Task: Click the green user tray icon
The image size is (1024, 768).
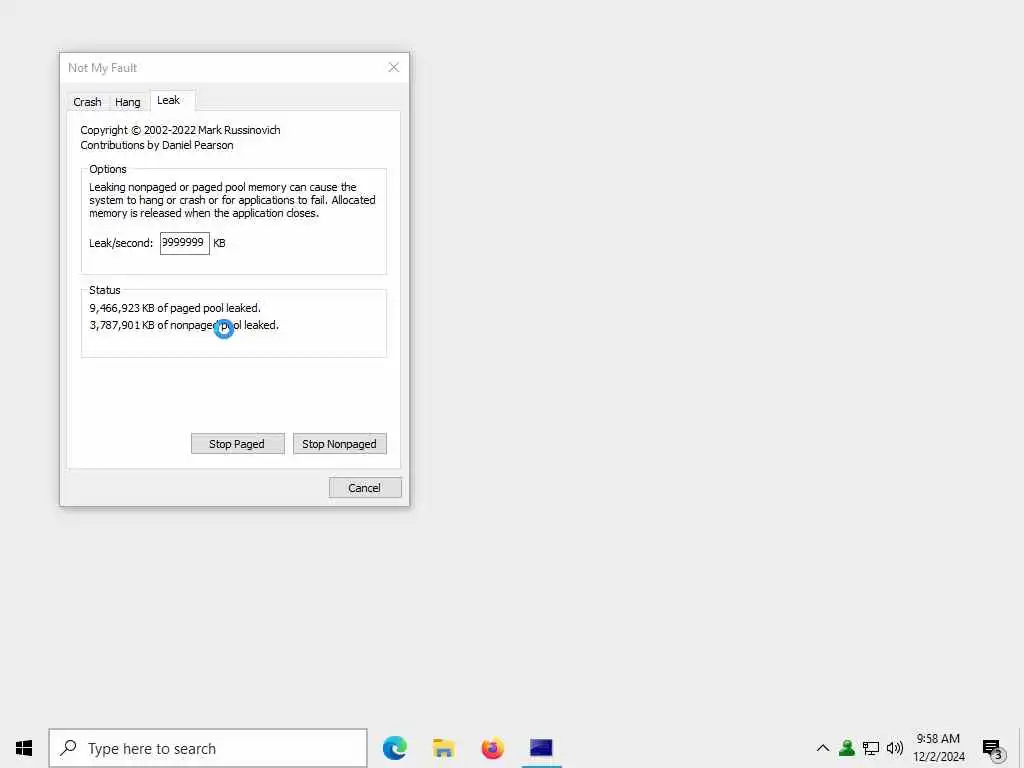Action: (x=847, y=748)
